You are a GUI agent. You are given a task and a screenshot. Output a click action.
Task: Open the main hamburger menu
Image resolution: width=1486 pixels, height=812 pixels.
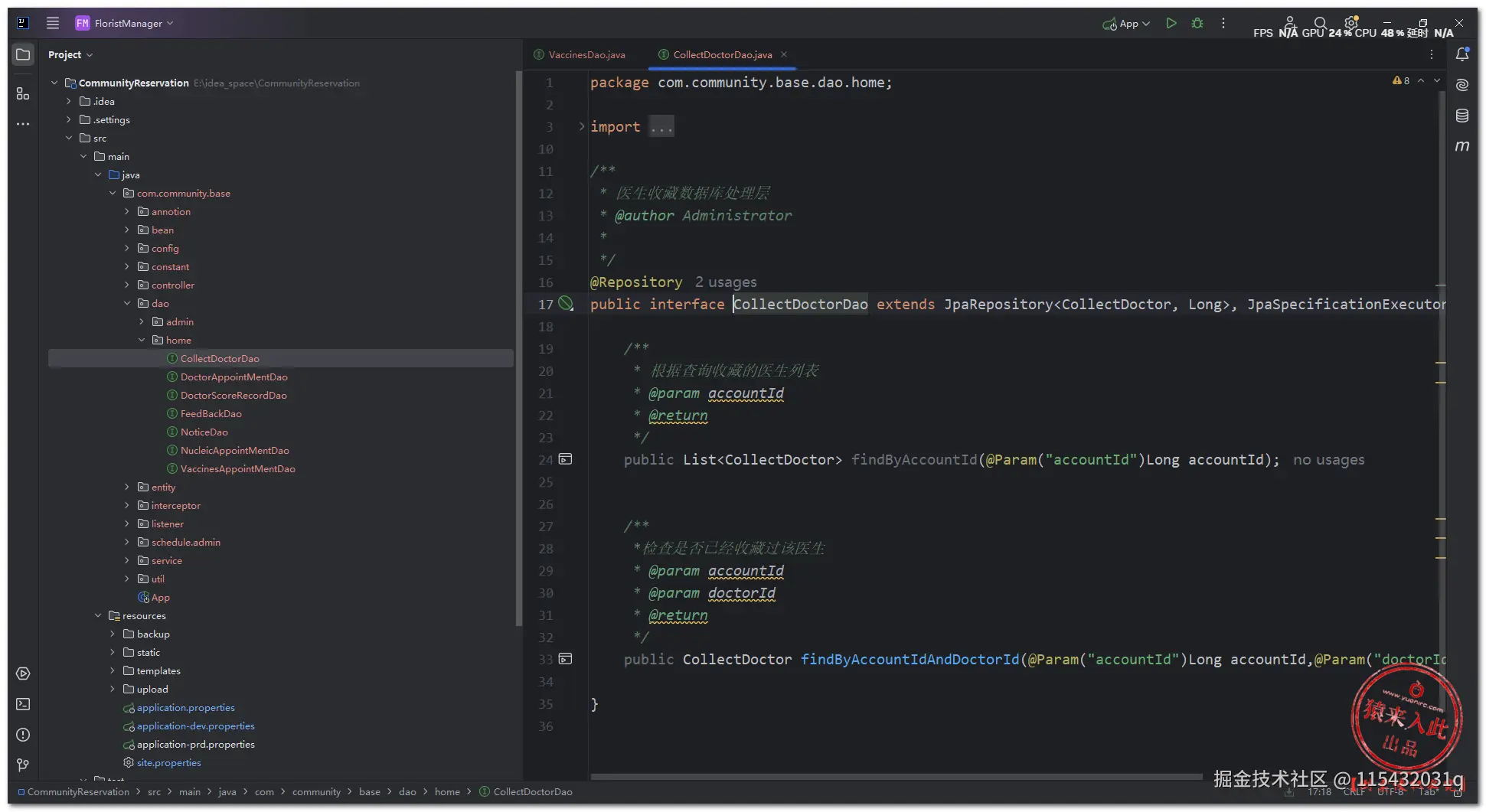point(53,23)
